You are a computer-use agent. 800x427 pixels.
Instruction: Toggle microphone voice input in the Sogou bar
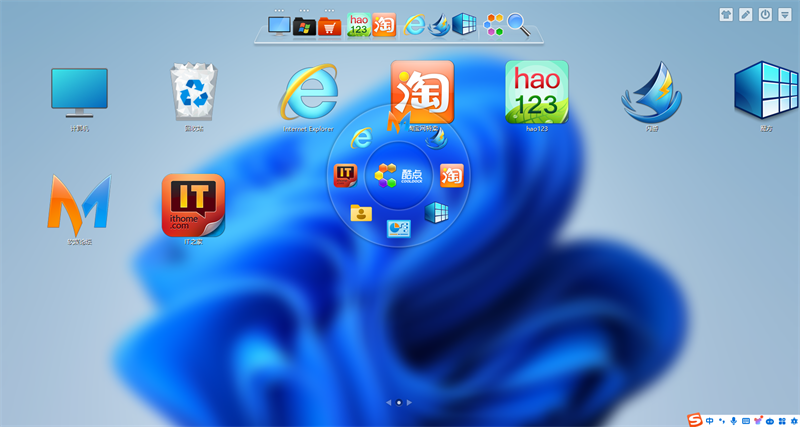point(734,420)
